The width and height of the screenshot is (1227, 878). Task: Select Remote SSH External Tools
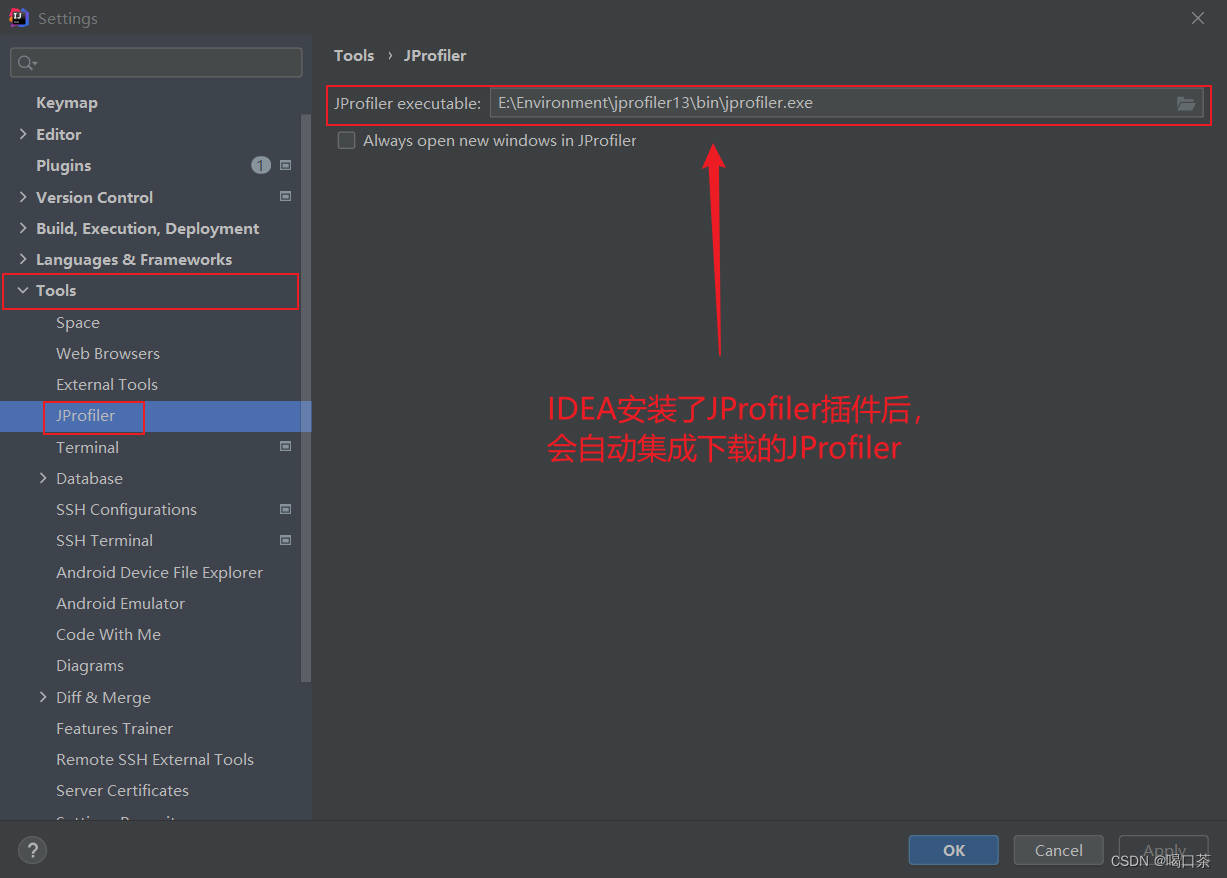click(x=155, y=759)
